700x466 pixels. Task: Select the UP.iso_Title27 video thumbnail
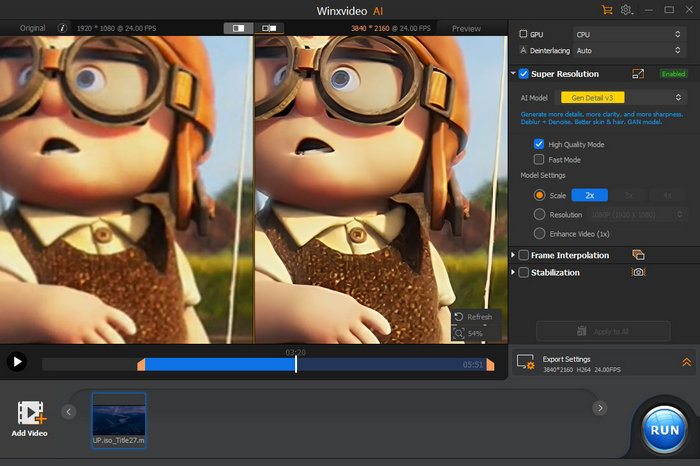(119, 420)
